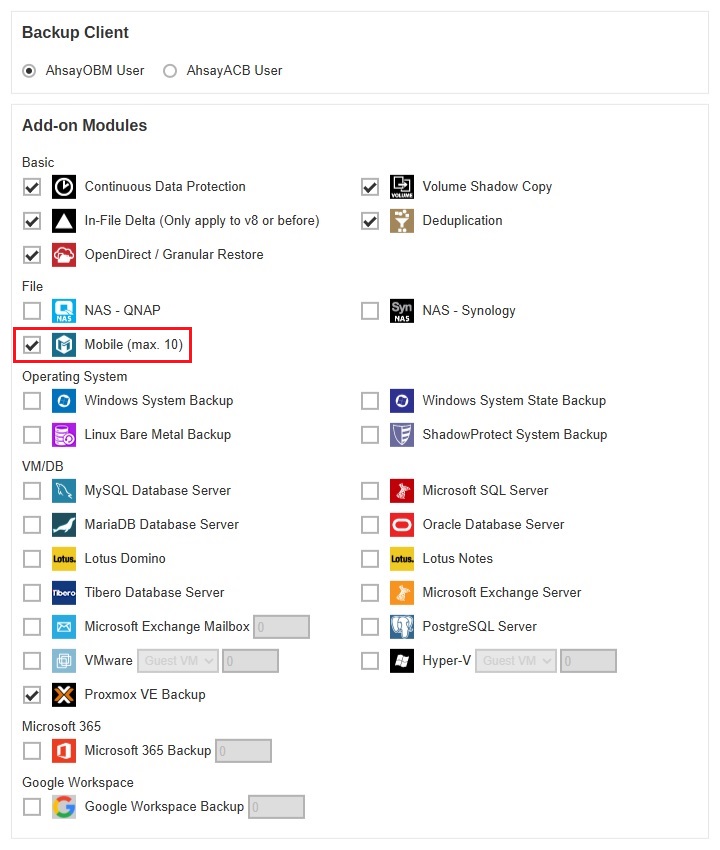Viewport: 720px width, 850px height.
Task: Enable the Microsoft 365 Backup checkbox
Action: point(32,751)
